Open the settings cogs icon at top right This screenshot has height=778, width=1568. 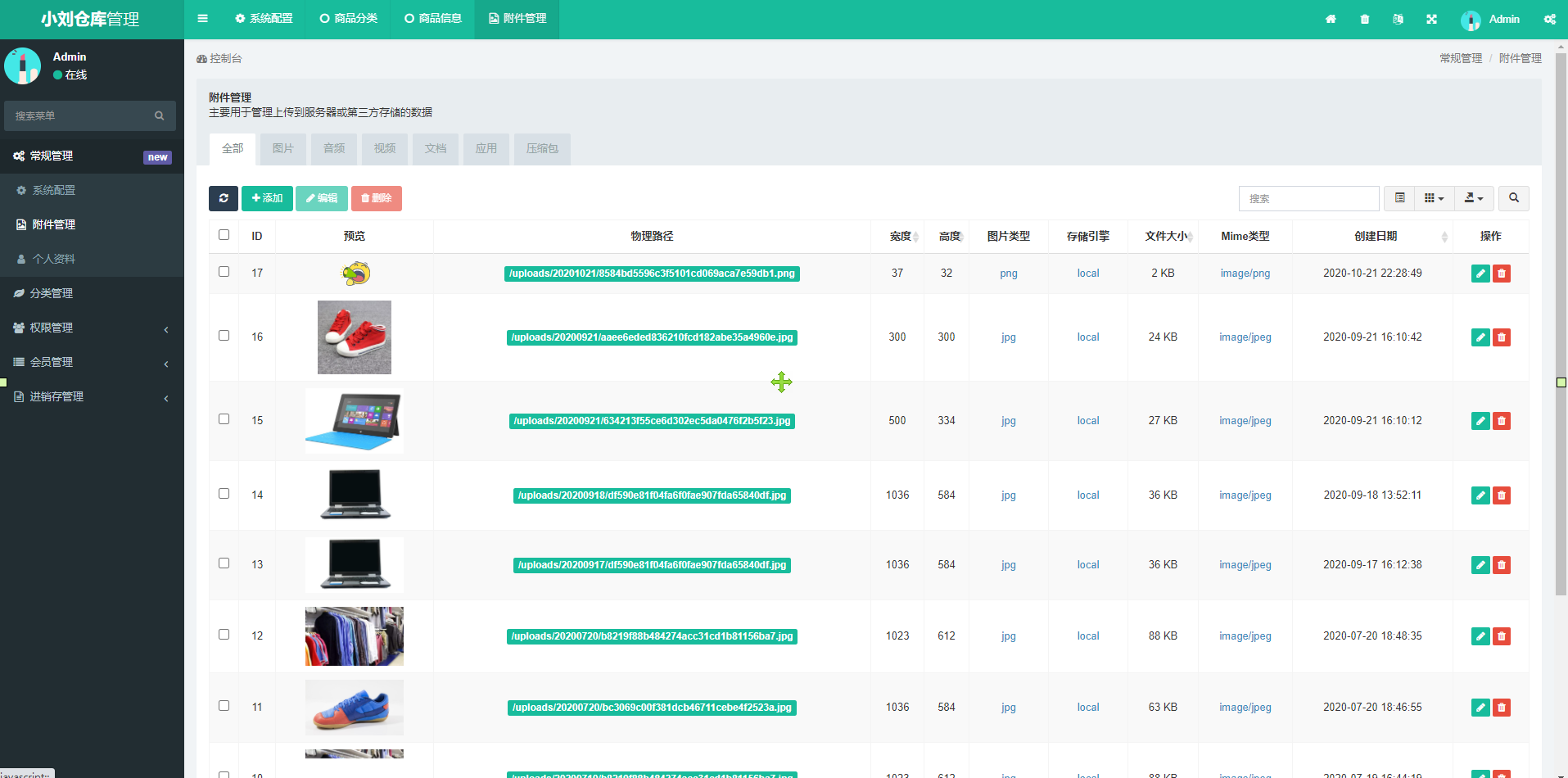1549,19
